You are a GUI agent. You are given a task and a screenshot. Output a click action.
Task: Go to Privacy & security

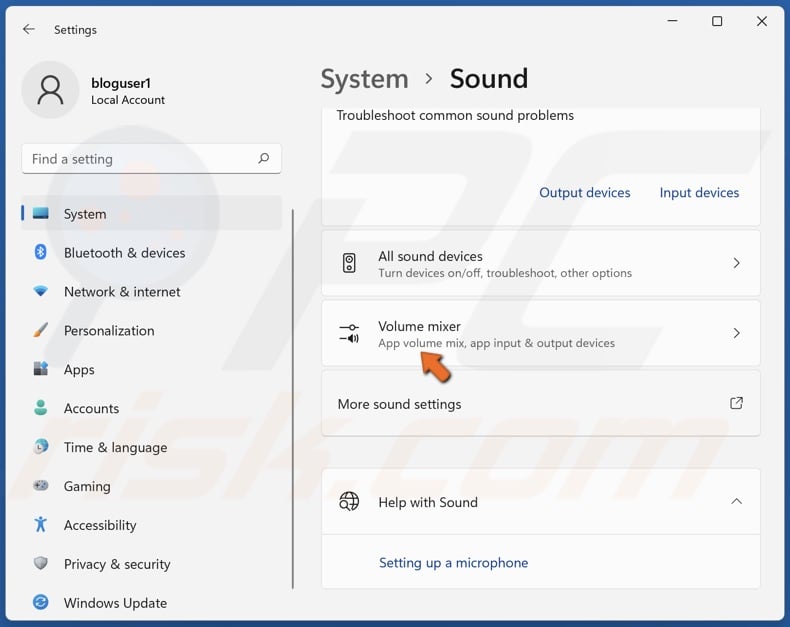151,563
